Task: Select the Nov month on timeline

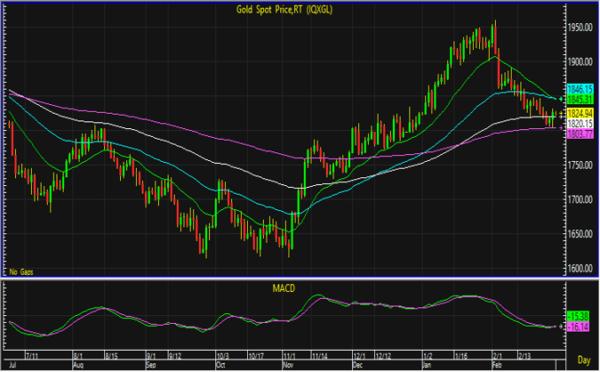Action: (x=288, y=365)
